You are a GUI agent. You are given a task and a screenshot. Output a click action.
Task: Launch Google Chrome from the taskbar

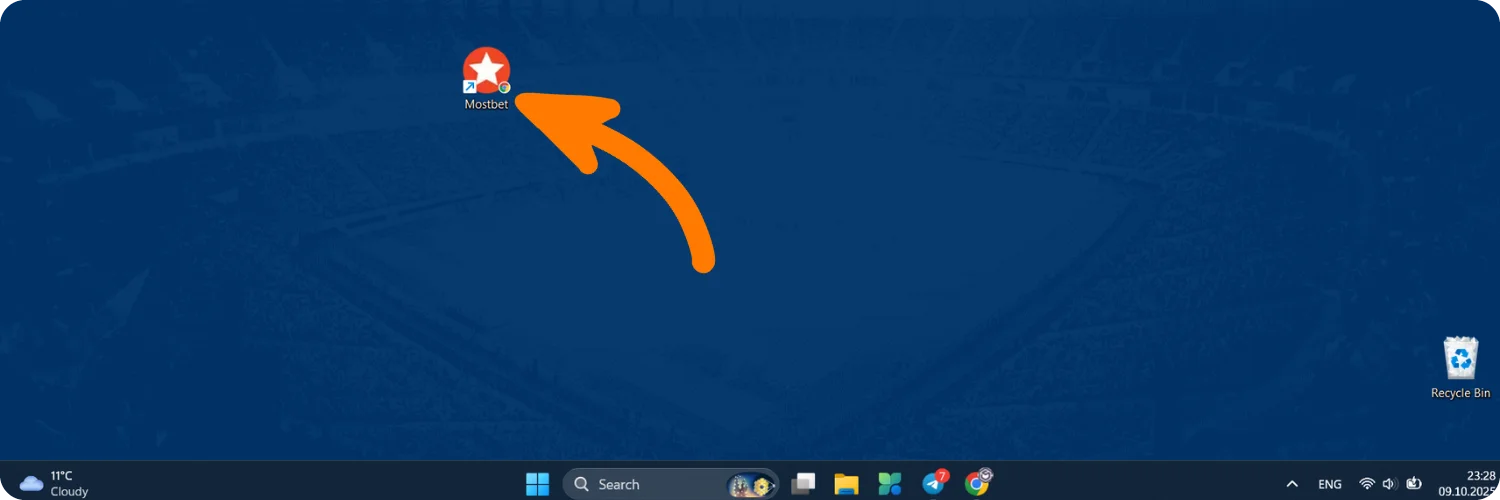point(977,484)
